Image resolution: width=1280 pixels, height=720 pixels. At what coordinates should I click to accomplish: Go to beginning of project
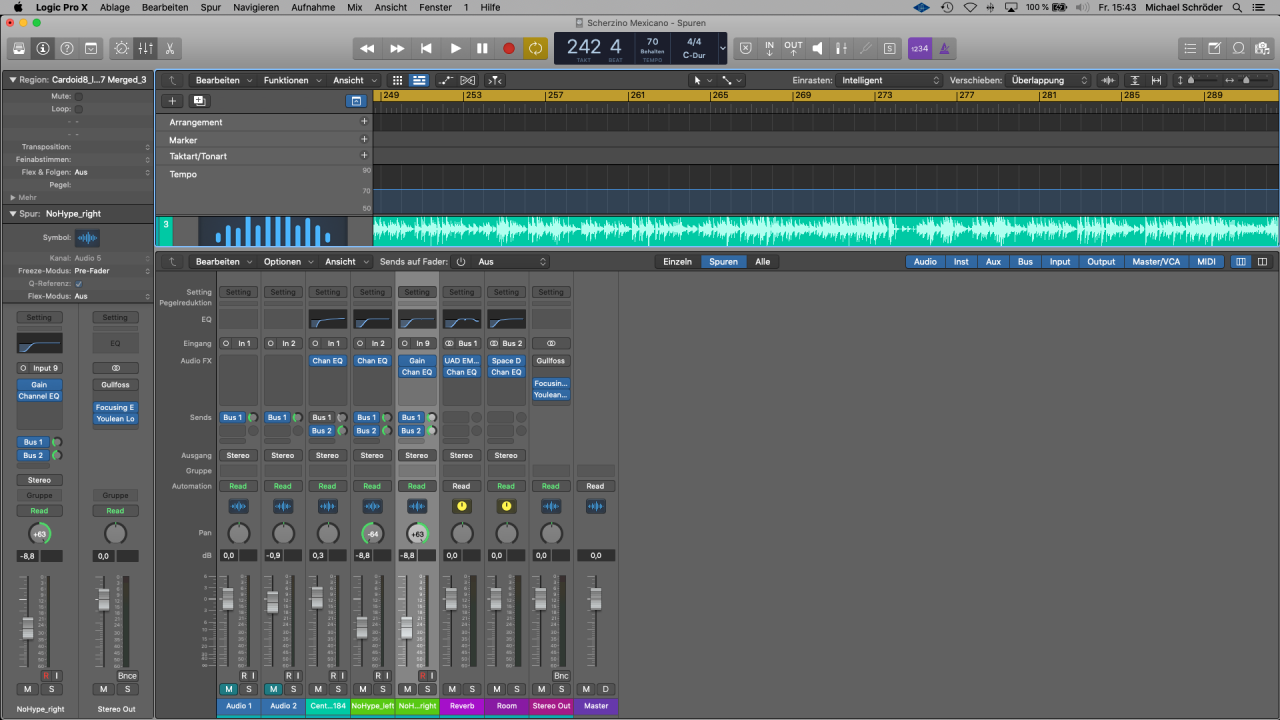(426, 48)
